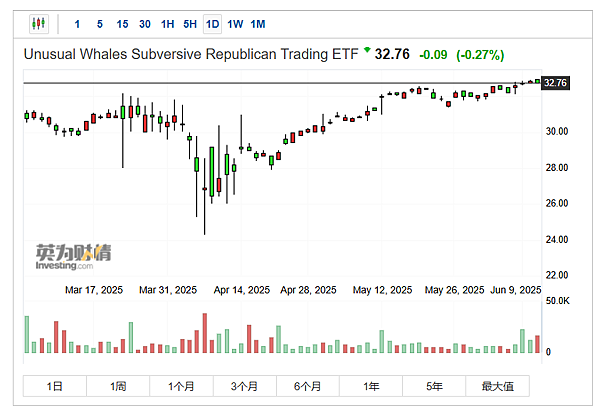Set range to 1周

click(118, 386)
